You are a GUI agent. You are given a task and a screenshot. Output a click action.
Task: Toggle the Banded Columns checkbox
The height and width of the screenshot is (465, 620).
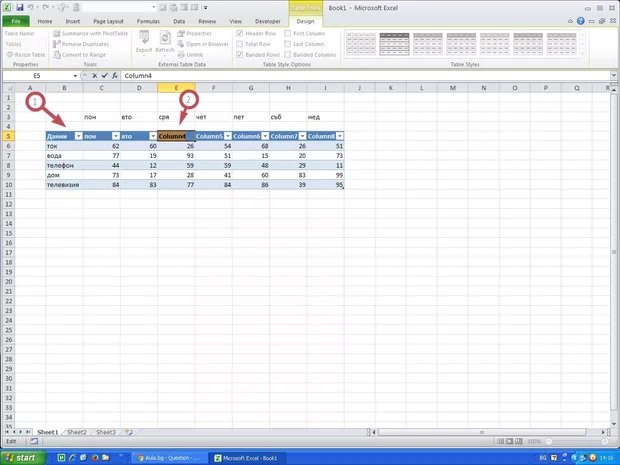tap(289, 54)
